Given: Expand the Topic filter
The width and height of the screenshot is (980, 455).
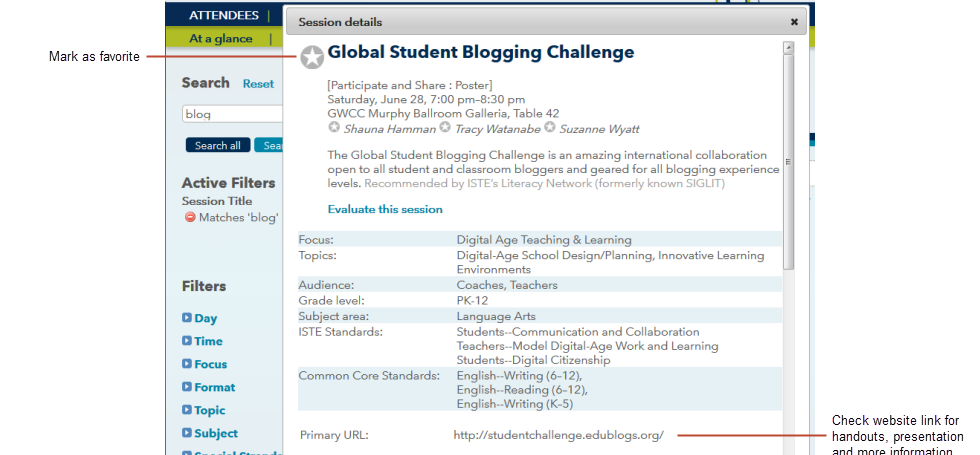Looking at the screenshot, I should tap(203, 410).
